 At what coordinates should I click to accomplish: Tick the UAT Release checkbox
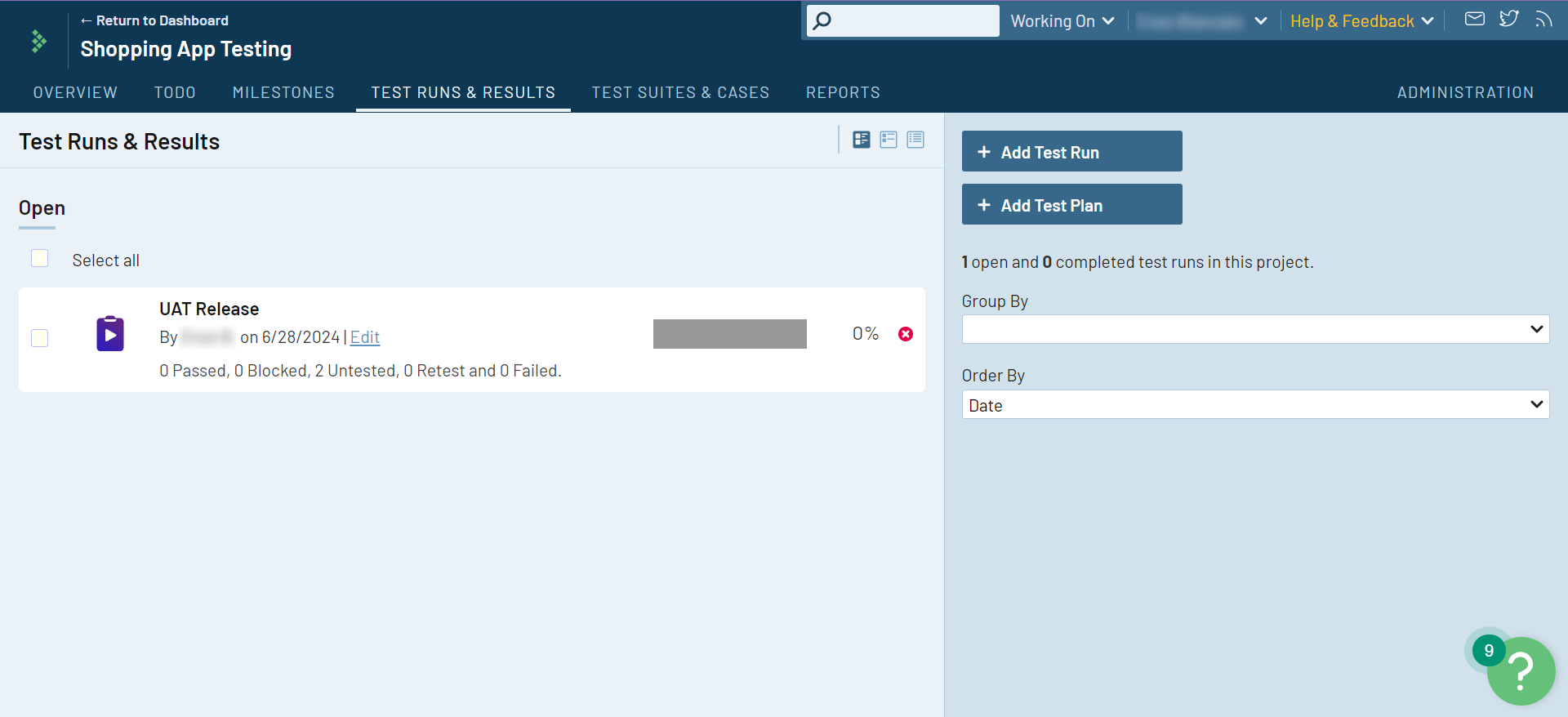(x=39, y=338)
